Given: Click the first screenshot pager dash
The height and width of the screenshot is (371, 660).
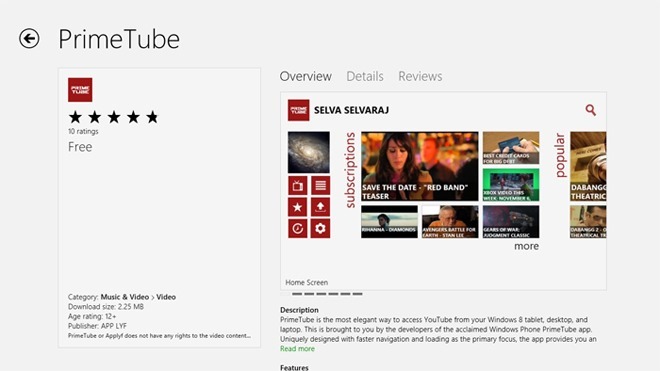Looking at the screenshot, I should click(x=297, y=294).
